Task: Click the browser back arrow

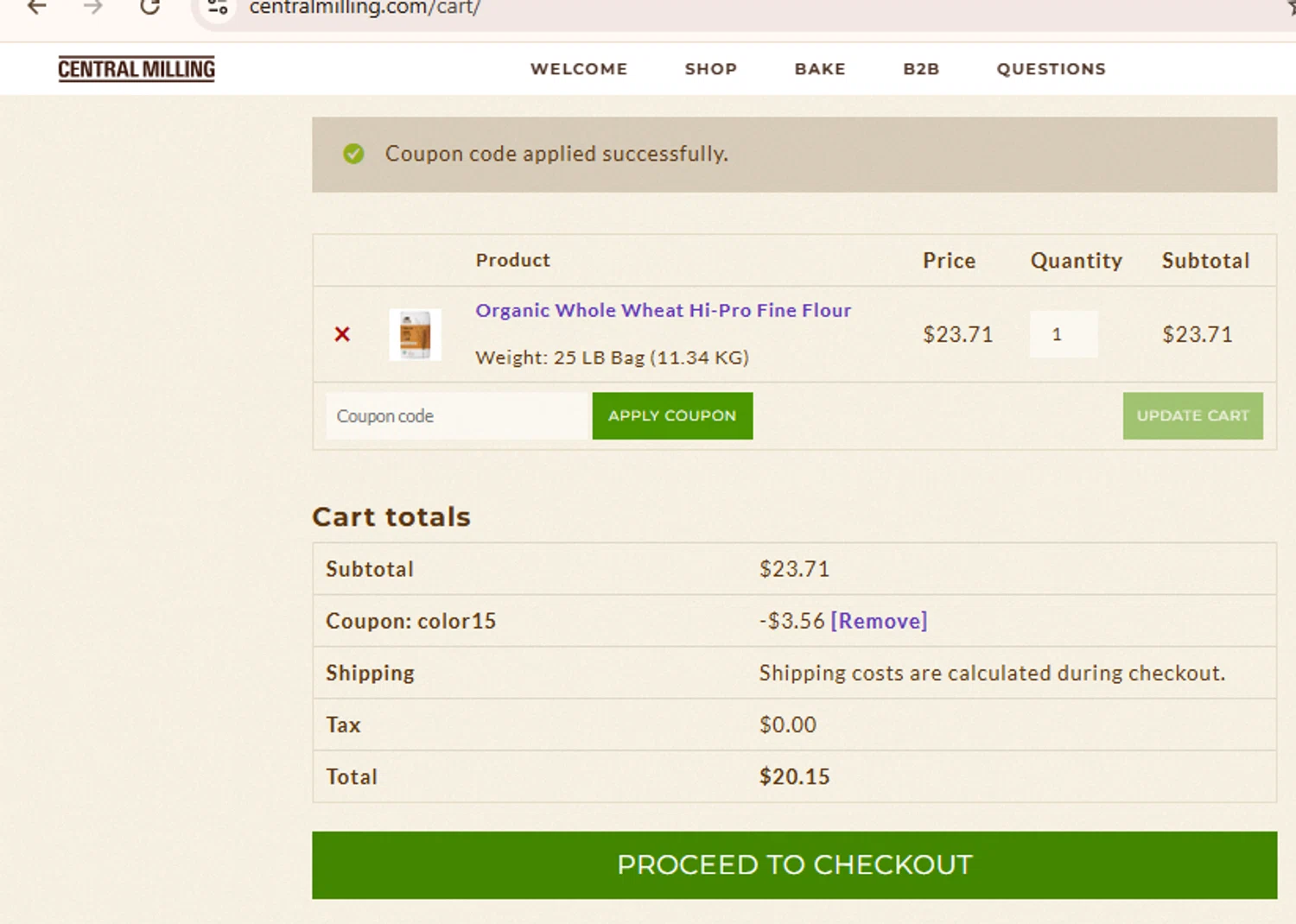Action: [x=36, y=8]
